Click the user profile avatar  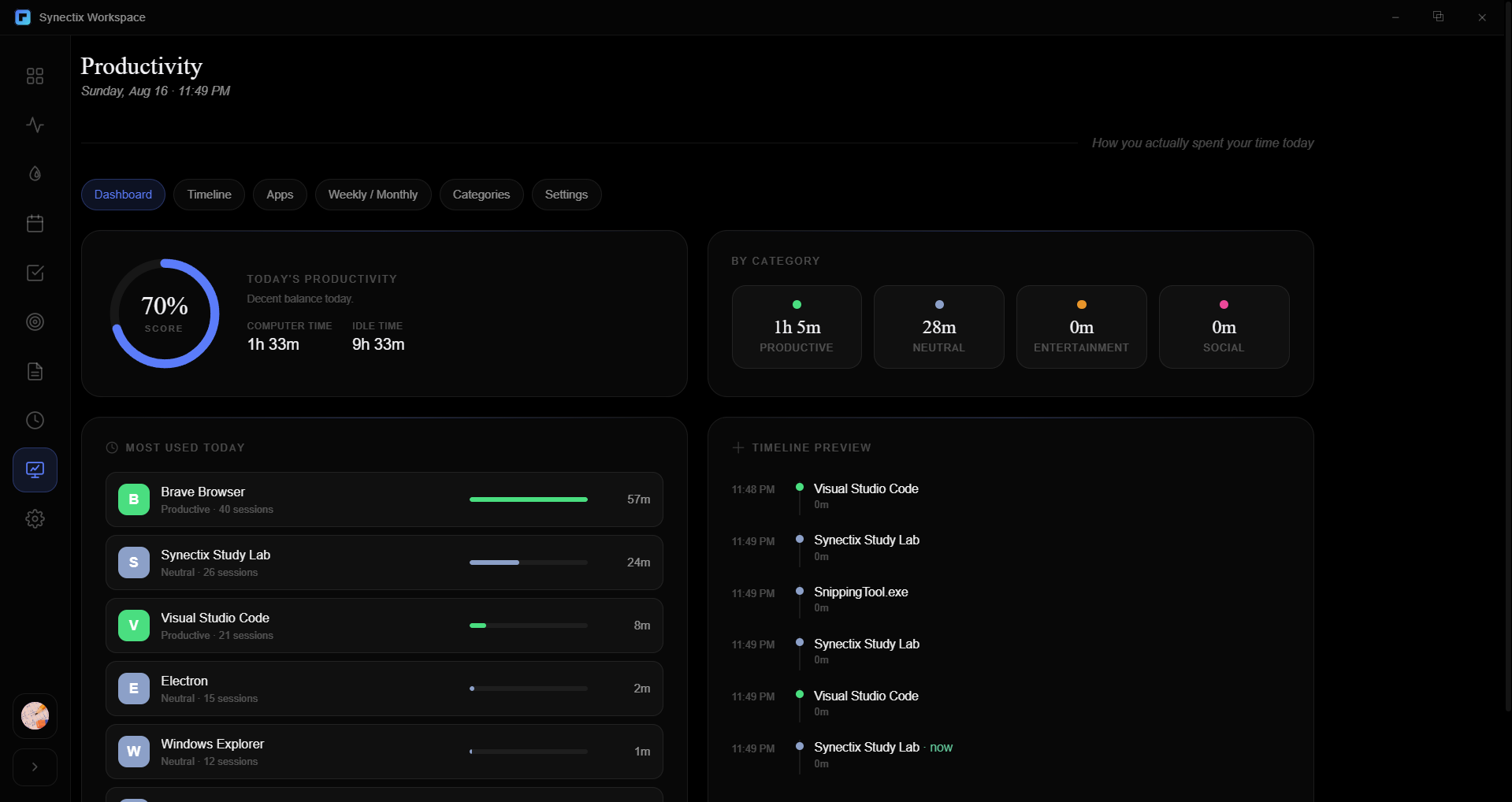35,716
